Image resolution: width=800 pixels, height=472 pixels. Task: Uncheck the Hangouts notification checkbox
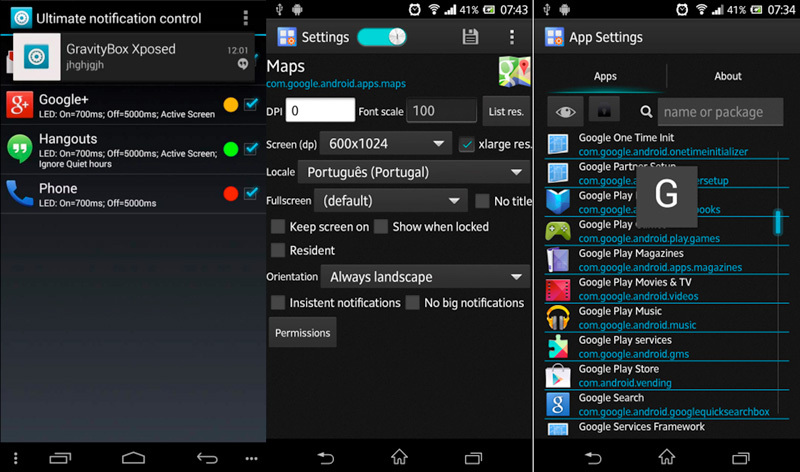tap(251, 148)
